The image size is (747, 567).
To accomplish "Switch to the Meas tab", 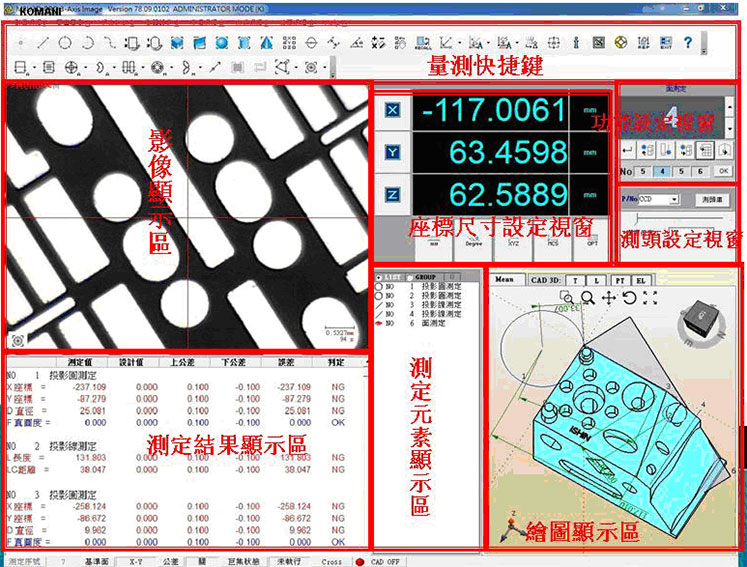I will click(x=504, y=280).
